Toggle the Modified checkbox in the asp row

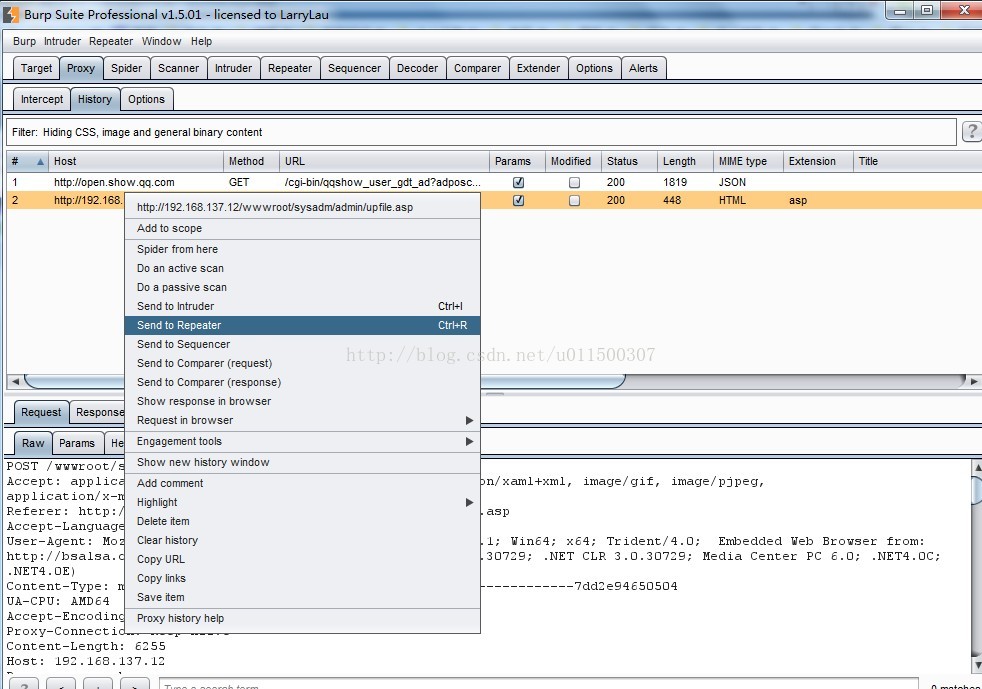click(x=574, y=200)
